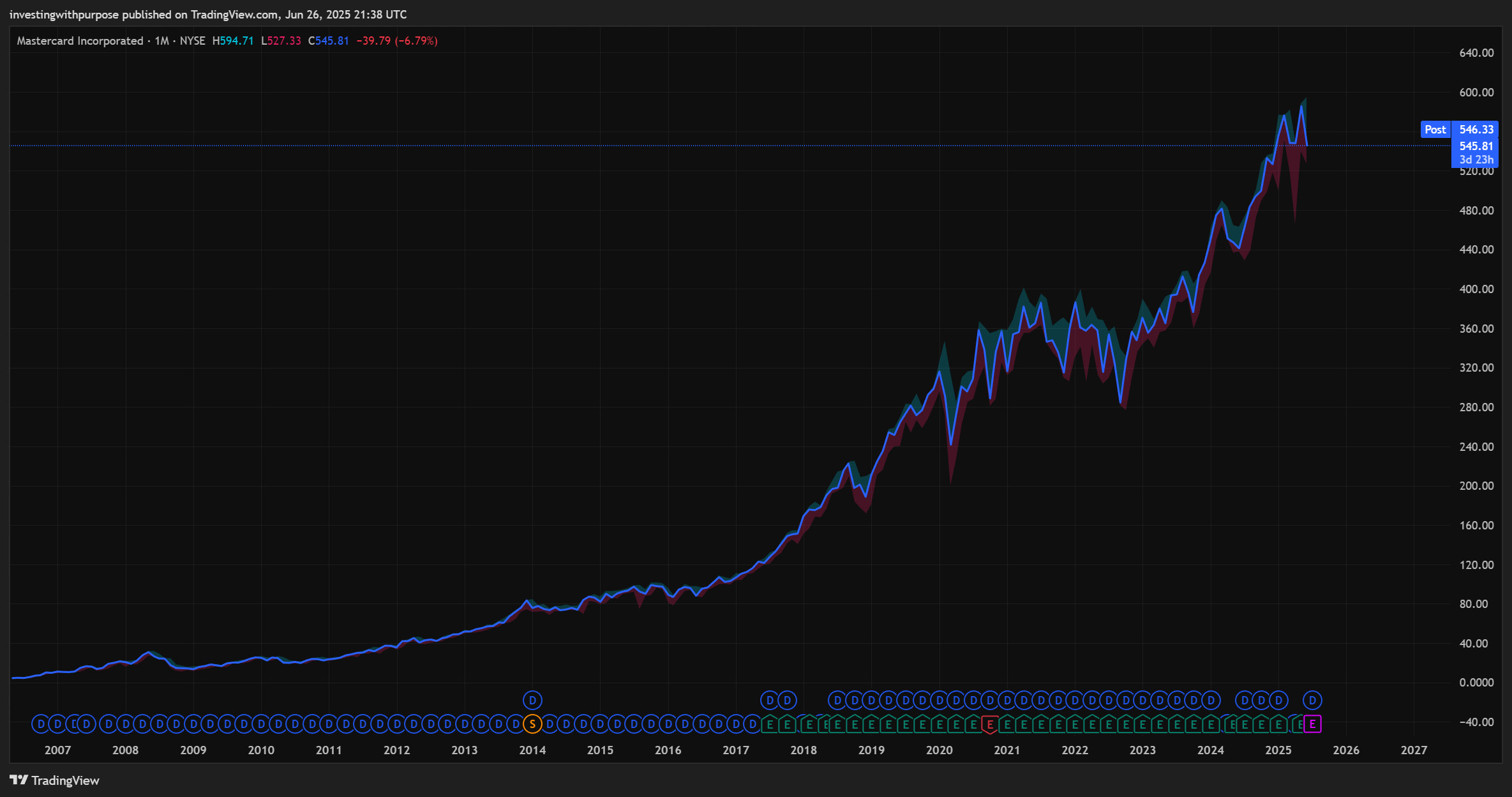This screenshot has width=1512, height=797.
Task: Click the TradingView logo at bottom left
Action: coord(55,780)
